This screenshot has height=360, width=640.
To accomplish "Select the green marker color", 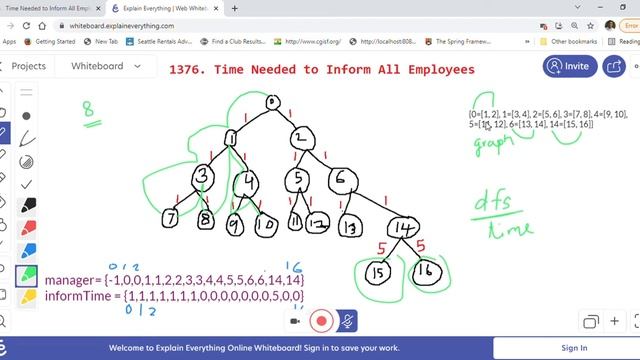I will (x=27, y=276).
